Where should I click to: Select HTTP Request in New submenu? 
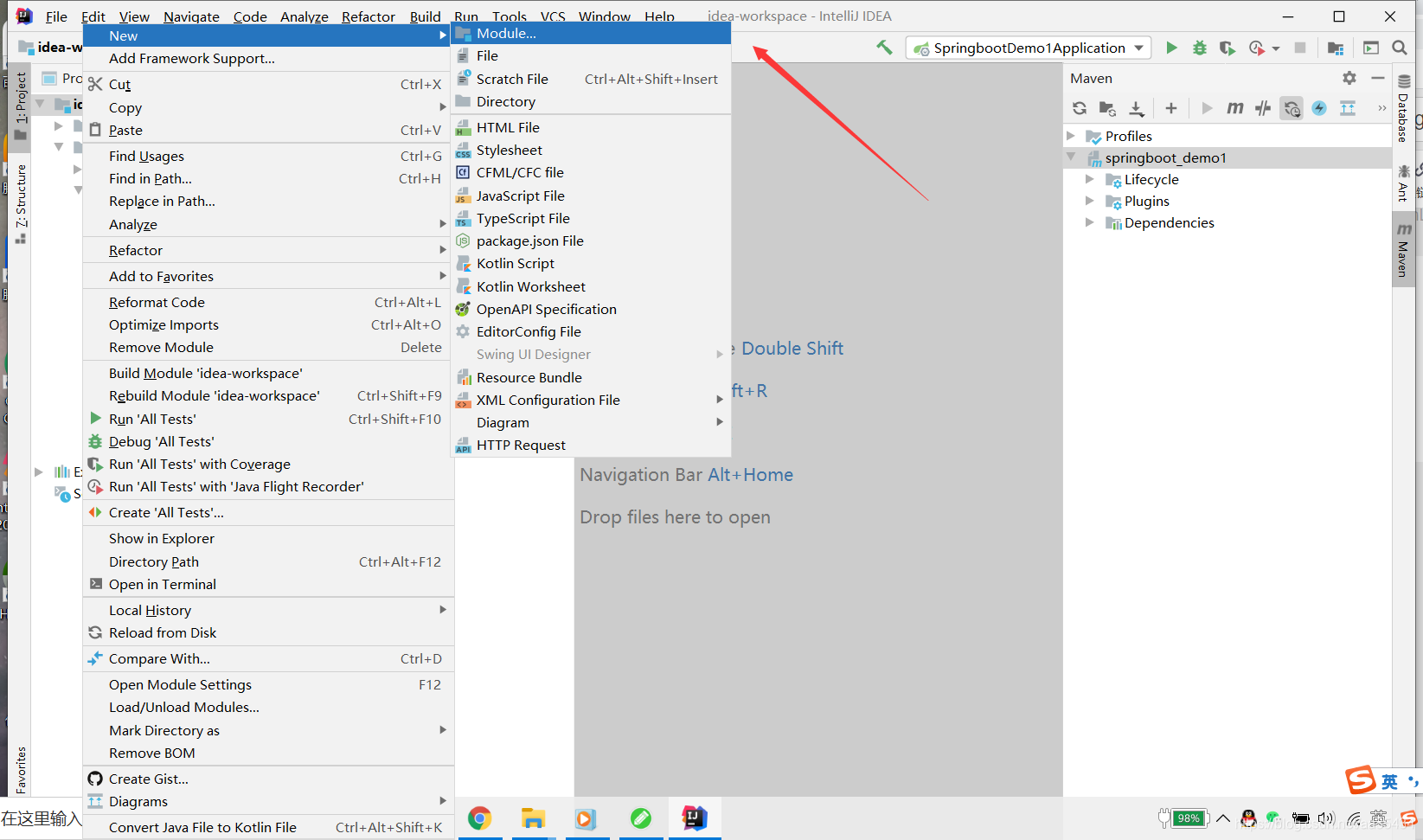point(592,445)
